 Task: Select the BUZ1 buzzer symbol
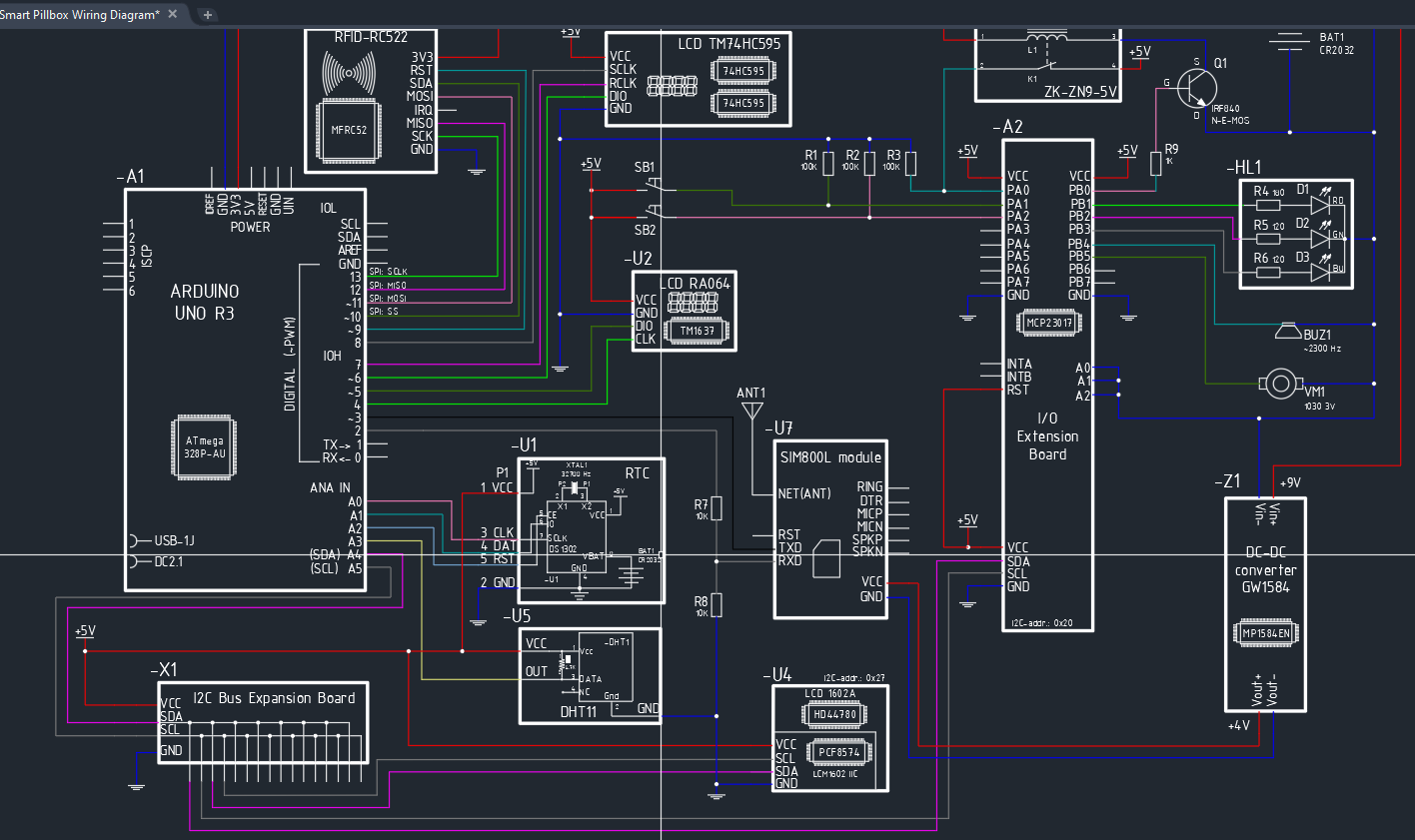[1289, 333]
